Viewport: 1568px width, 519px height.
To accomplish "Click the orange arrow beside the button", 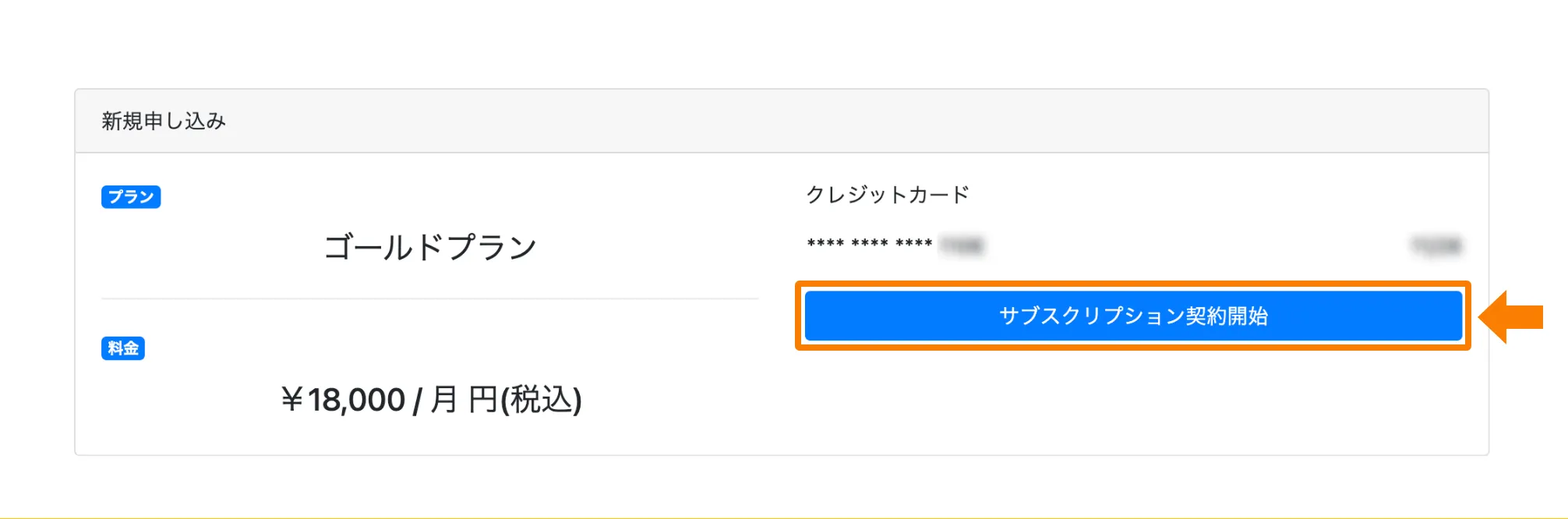I will coord(1512,316).
